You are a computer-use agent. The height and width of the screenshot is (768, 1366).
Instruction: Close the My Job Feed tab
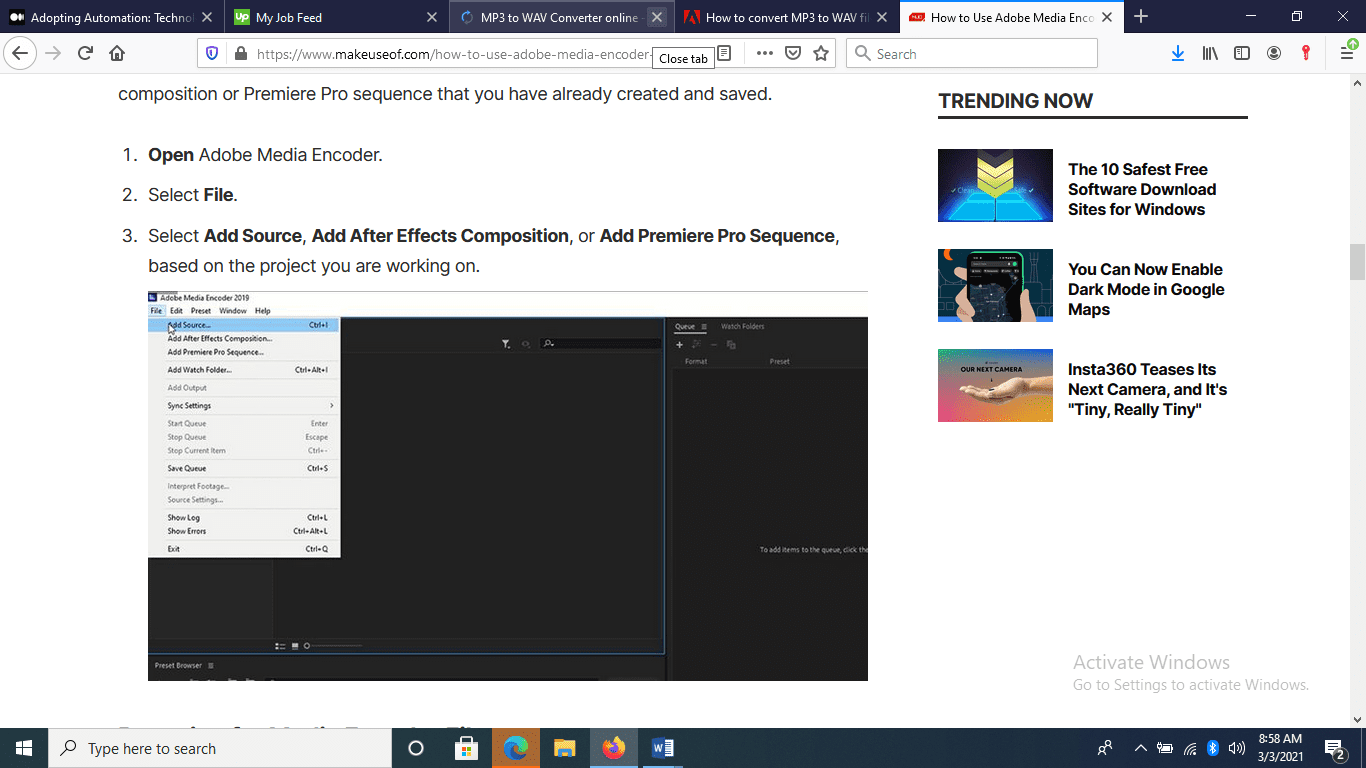click(432, 17)
